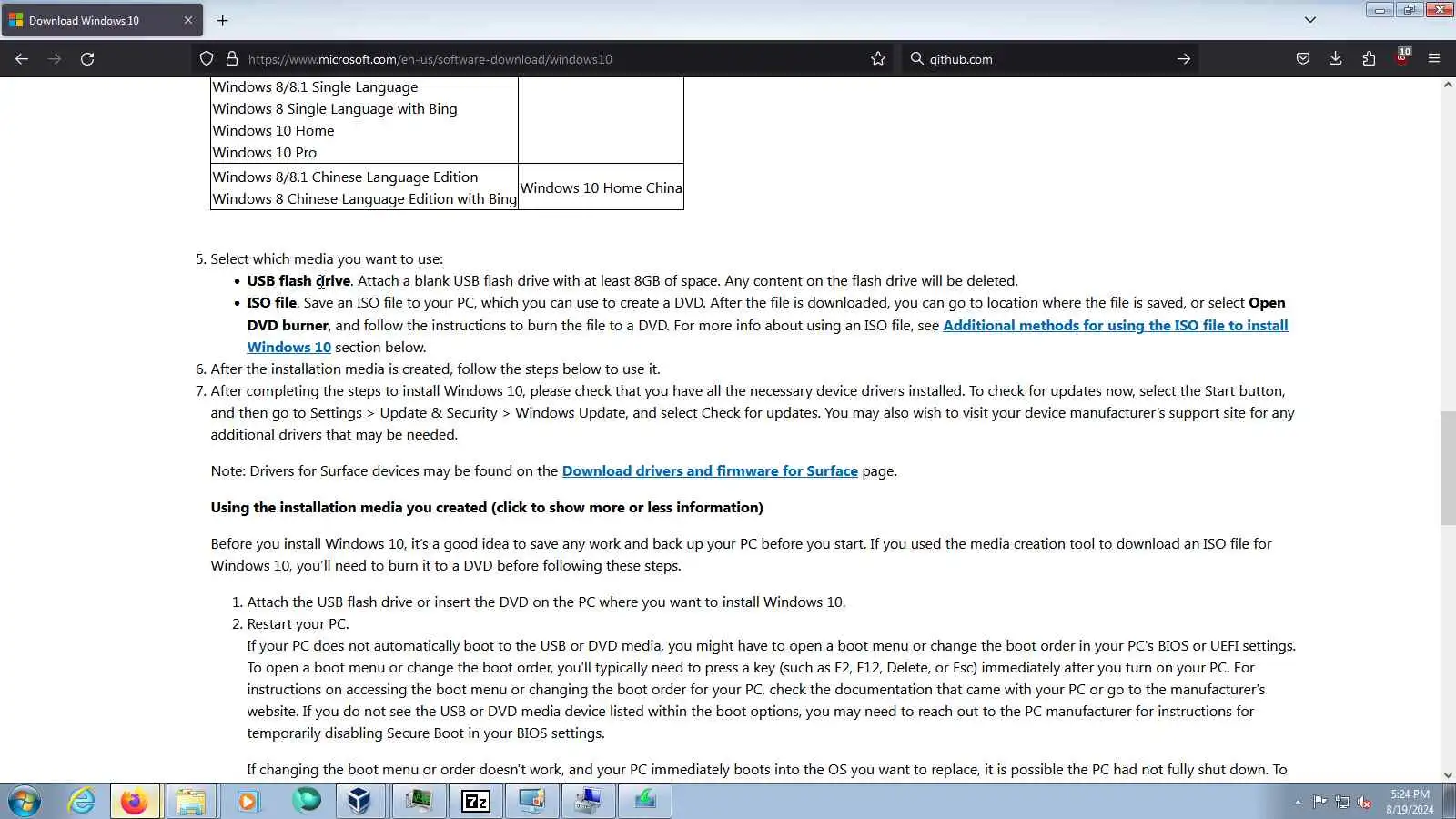1456x819 pixels.
Task: Click scrollbar down arrow
Action: click(x=1448, y=775)
